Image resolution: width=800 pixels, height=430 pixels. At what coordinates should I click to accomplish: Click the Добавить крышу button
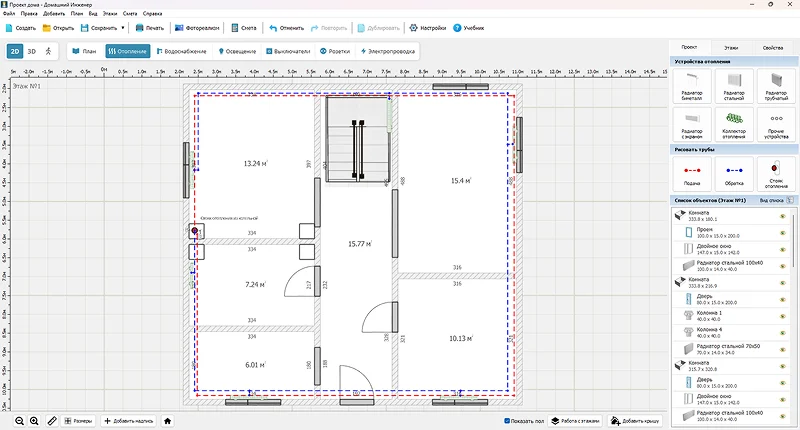pyautogui.click(x=635, y=421)
